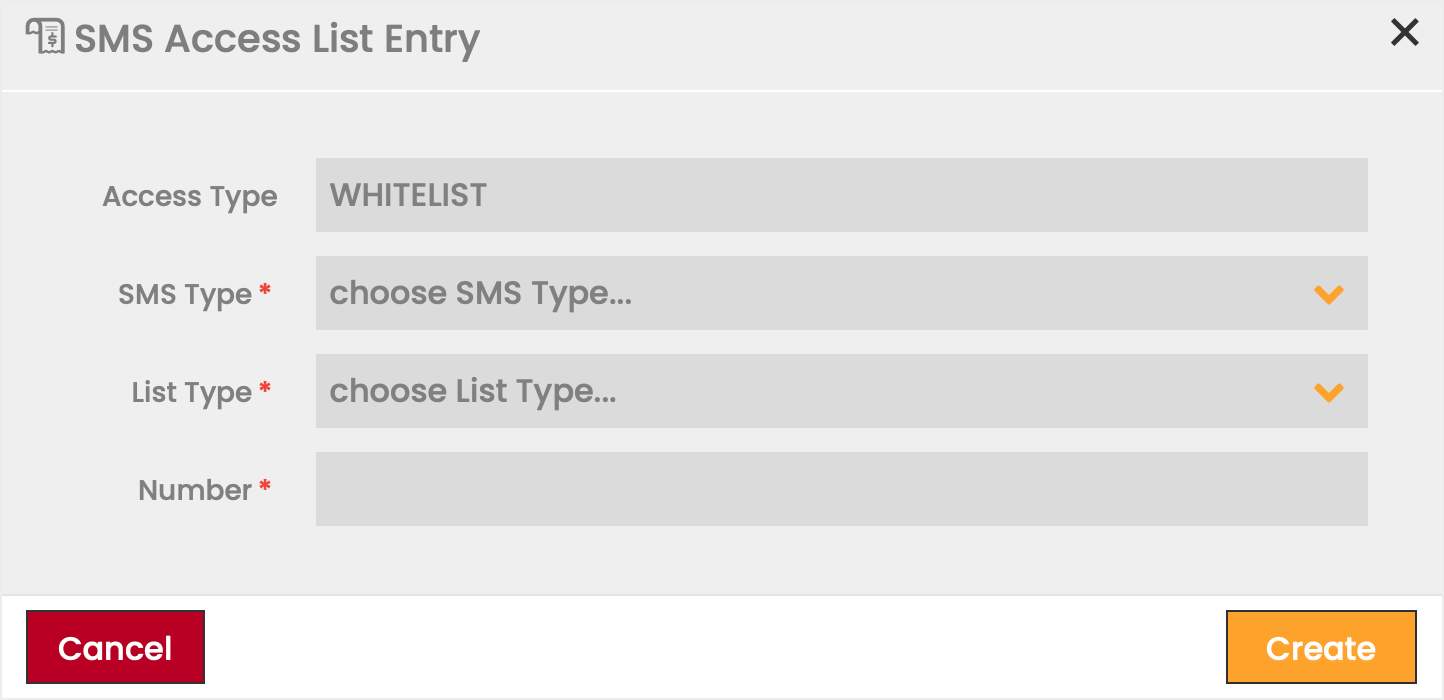Click the 'Access Type' label
Image resolution: width=1444 pixels, height=700 pixels.
190,196
